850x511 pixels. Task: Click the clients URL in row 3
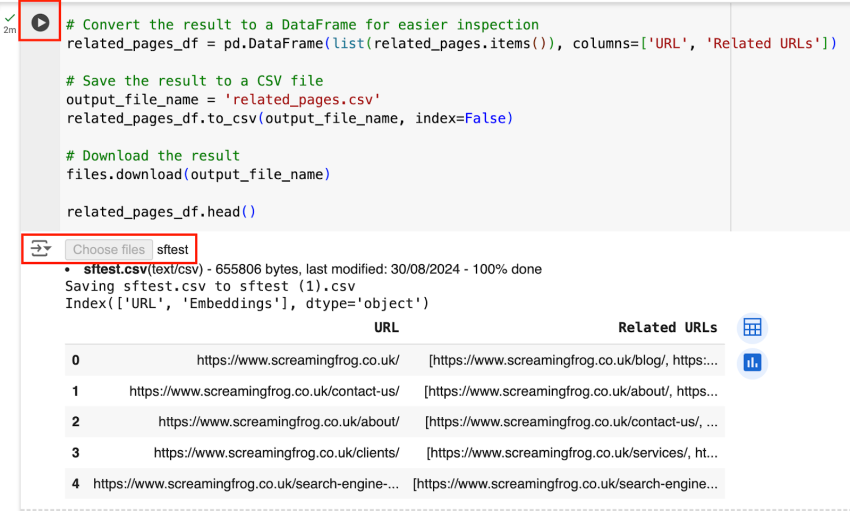[276, 453]
